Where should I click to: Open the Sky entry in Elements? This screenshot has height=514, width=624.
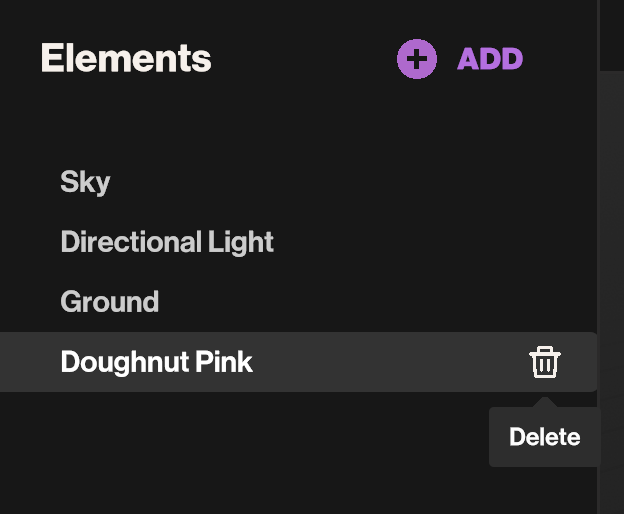coord(85,182)
